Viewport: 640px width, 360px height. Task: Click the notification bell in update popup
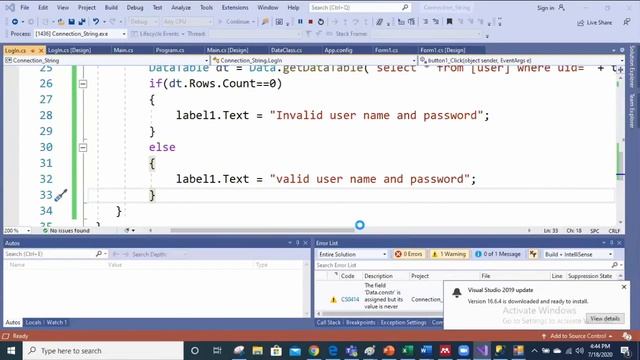(457, 292)
